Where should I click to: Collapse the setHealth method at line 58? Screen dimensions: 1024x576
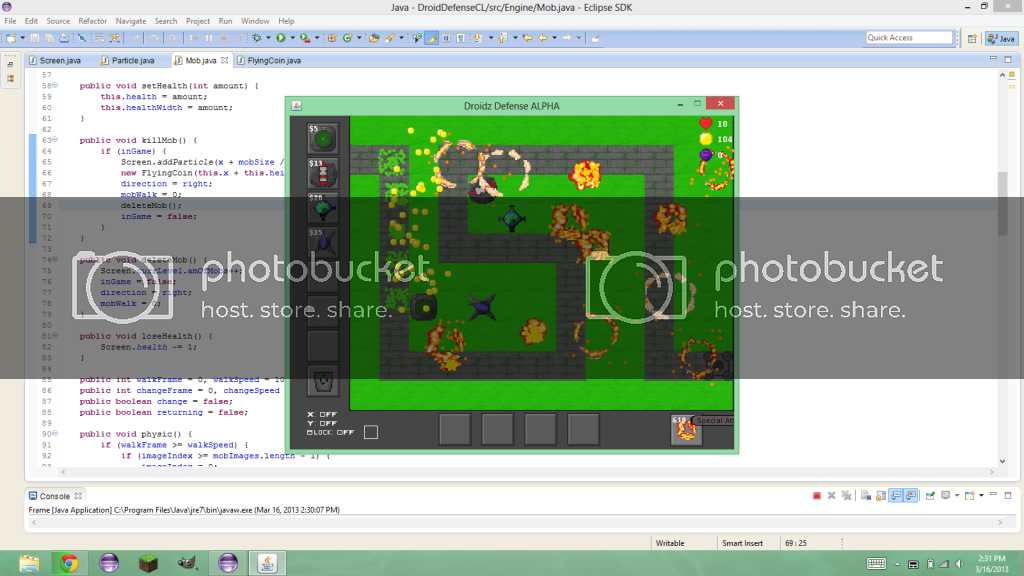55,85
